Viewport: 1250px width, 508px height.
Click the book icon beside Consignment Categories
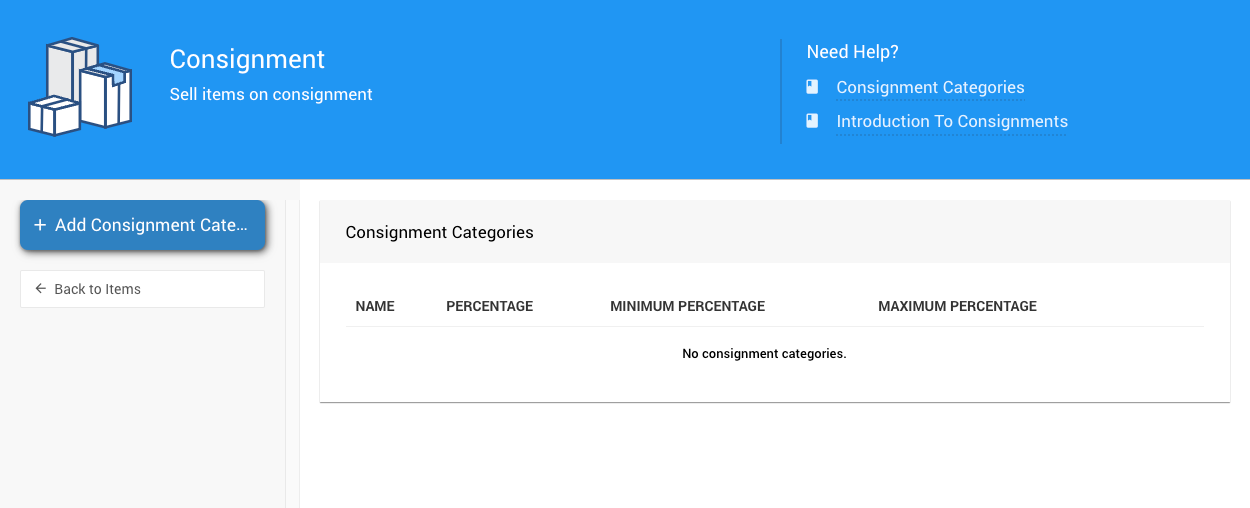pyautogui.click(x=813, y=87)
